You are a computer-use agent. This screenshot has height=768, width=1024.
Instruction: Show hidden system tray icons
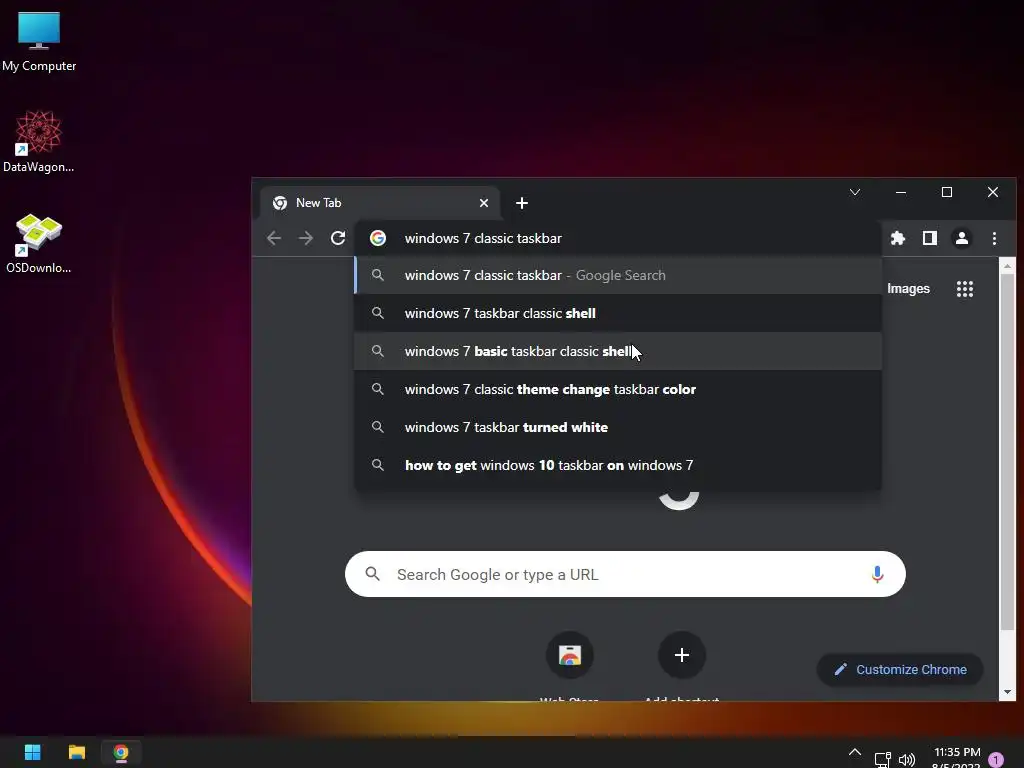point(854,752)
